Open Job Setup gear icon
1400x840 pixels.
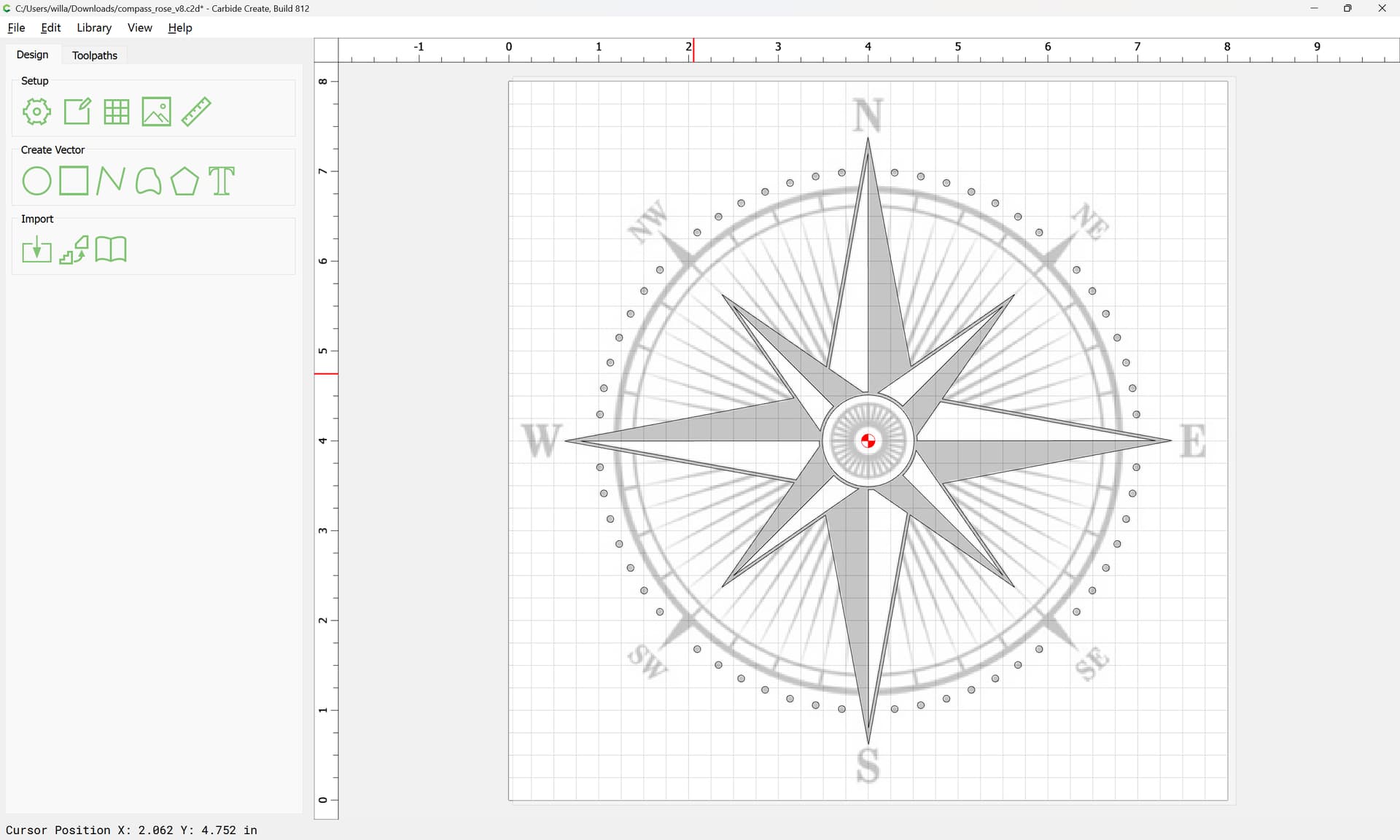coord(36,112)
